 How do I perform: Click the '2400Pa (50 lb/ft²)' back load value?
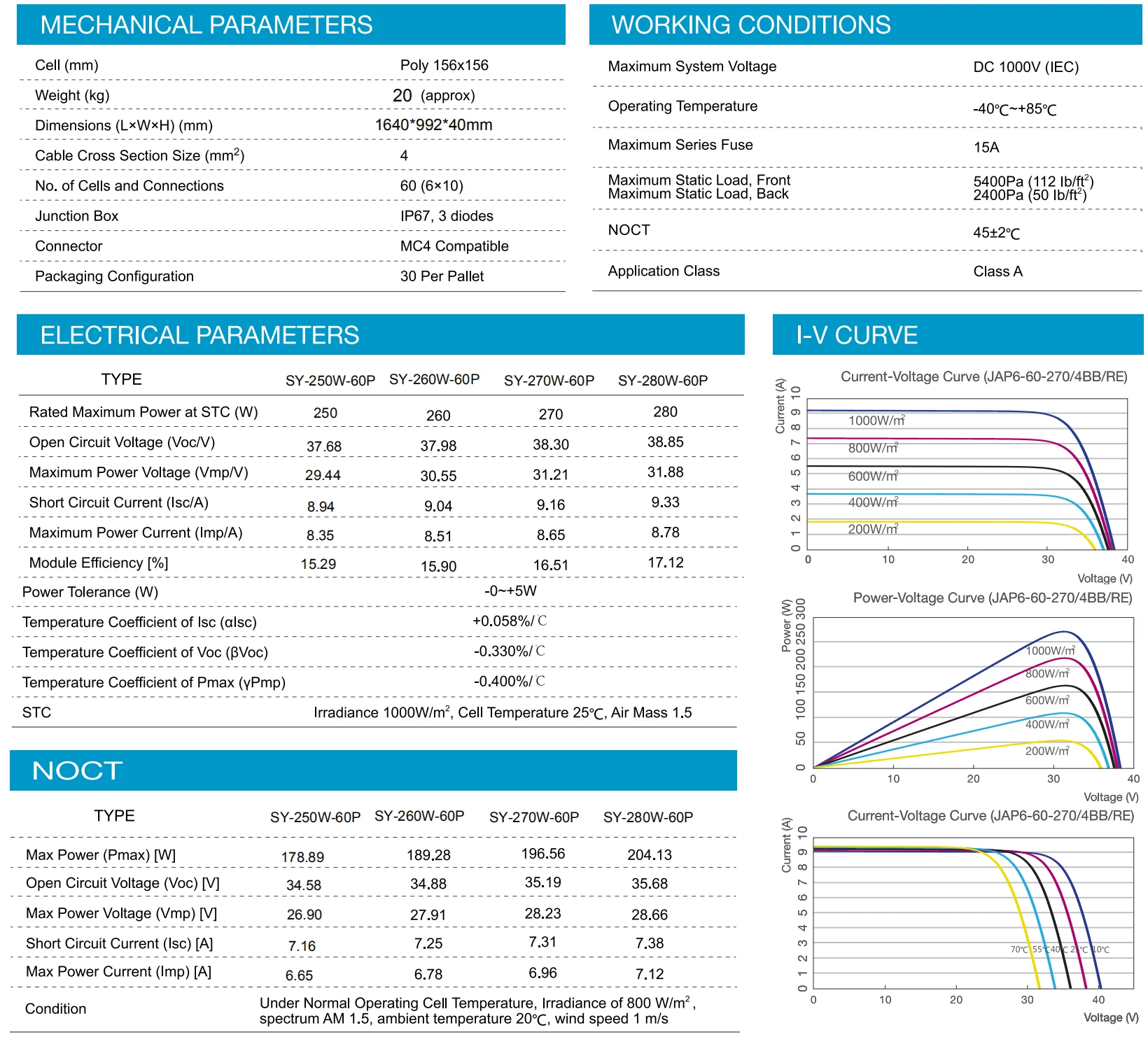(x=1030, y=195)
